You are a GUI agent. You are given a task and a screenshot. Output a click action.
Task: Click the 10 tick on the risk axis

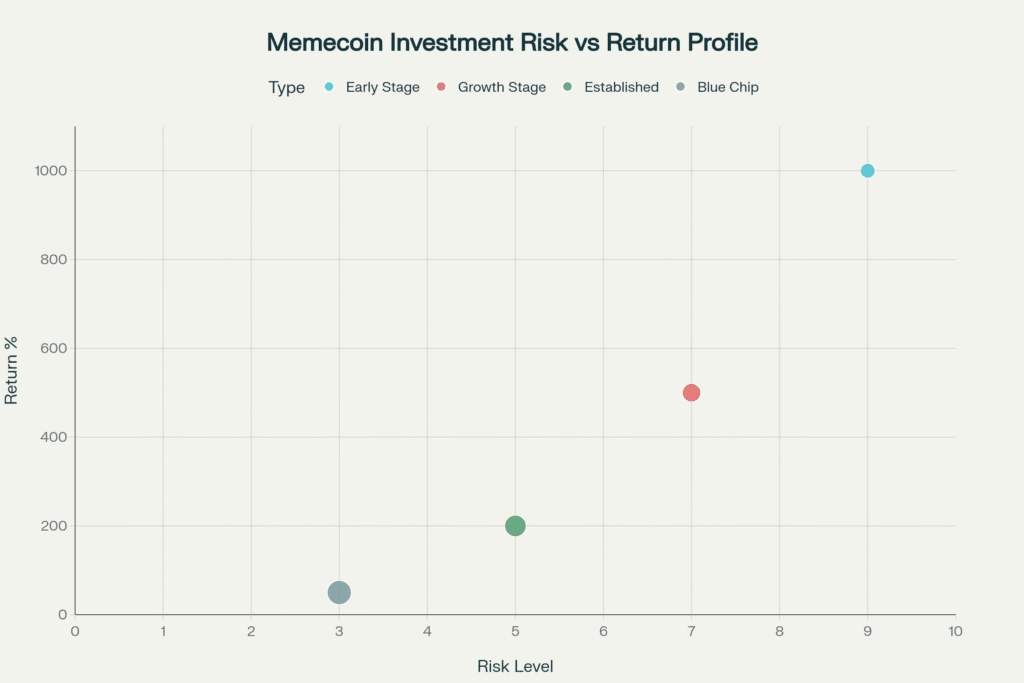tap(955, 631)
